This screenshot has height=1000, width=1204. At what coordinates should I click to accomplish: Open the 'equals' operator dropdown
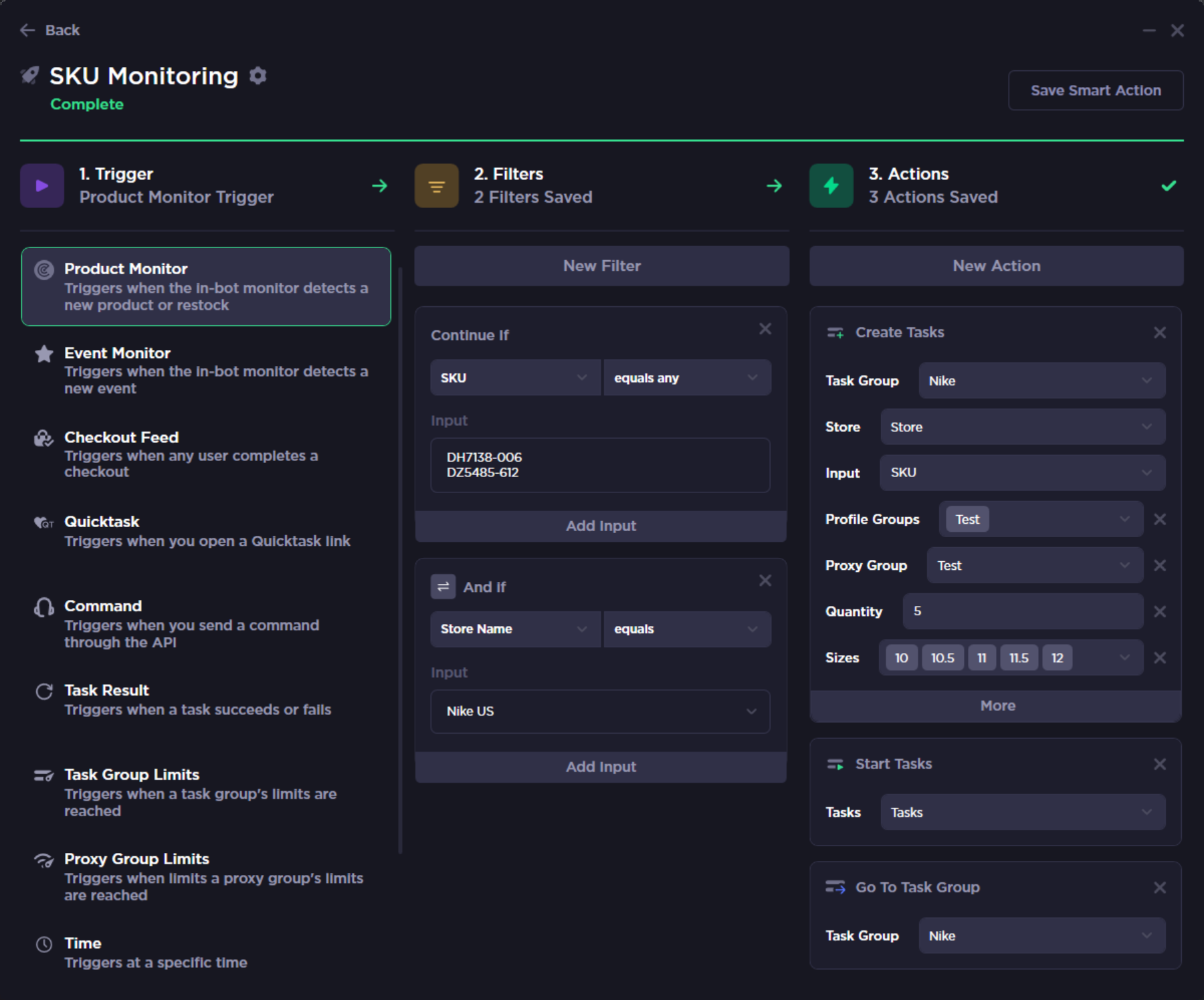(687, 629)
